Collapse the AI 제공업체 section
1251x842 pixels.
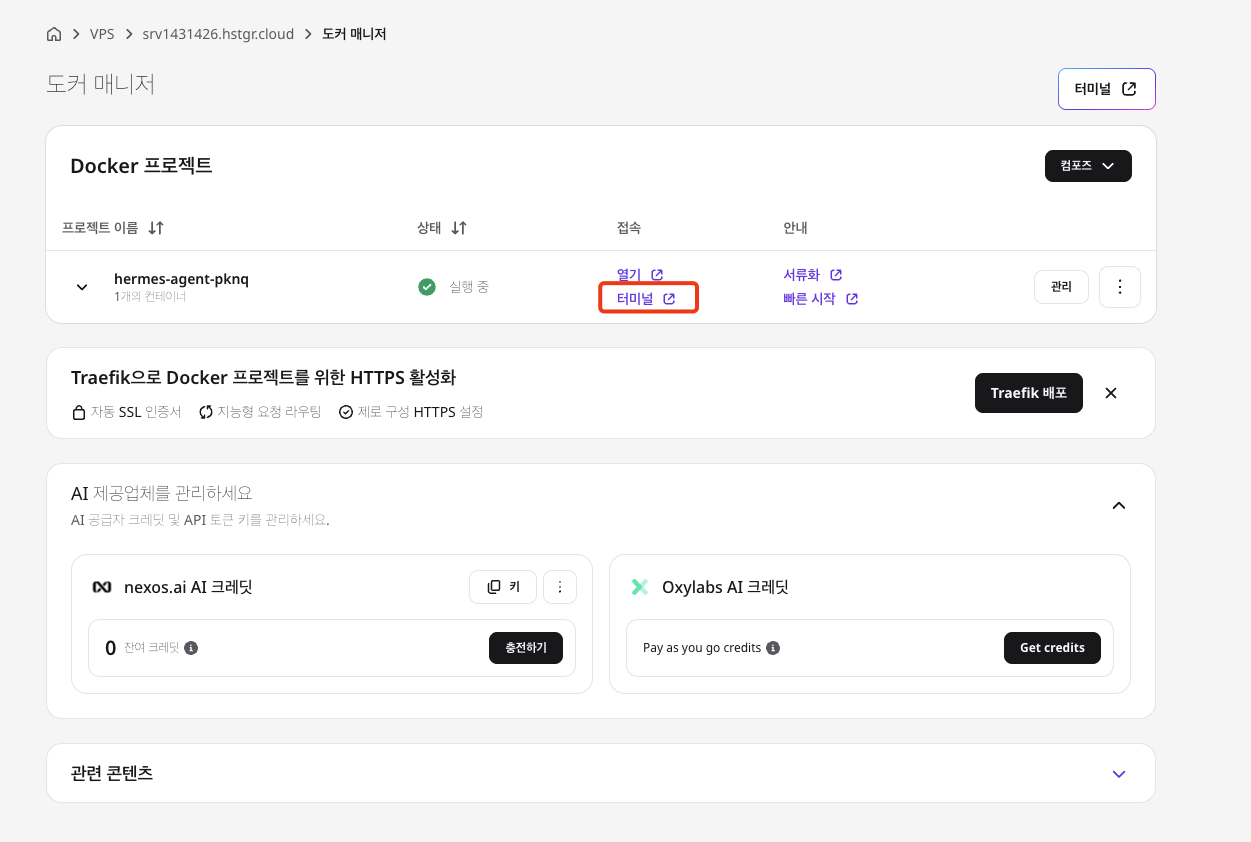pos(1119,505)
